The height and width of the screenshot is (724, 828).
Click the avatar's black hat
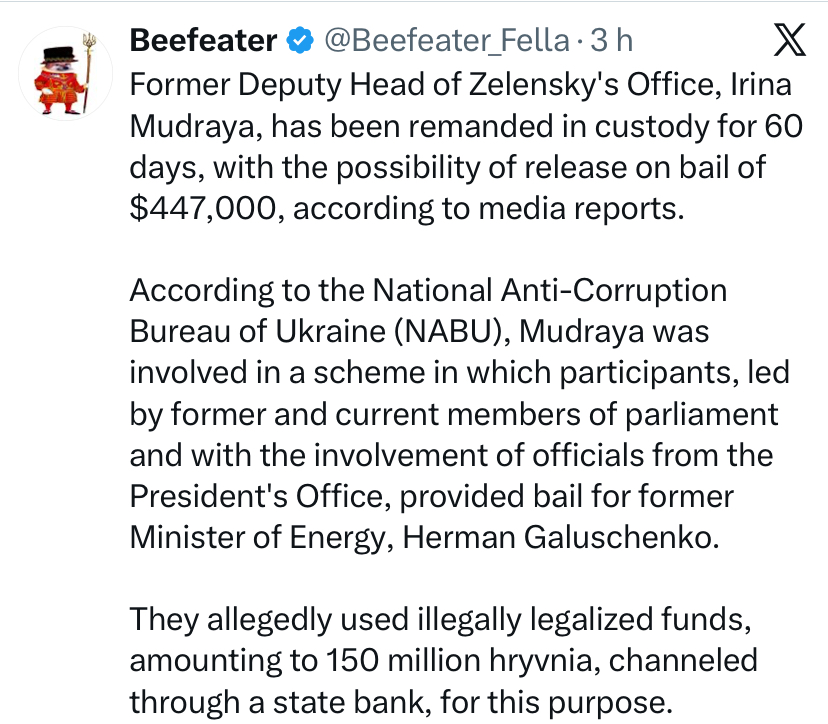(x=60, y=55)
